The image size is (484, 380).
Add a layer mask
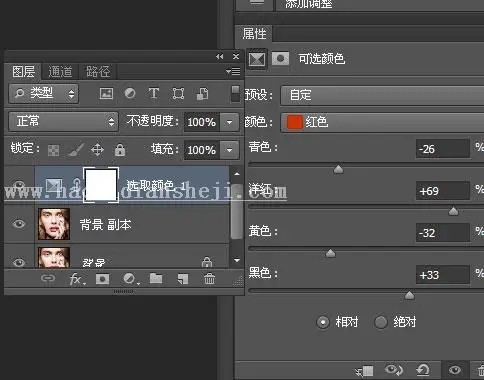click(x=102, y=279)
